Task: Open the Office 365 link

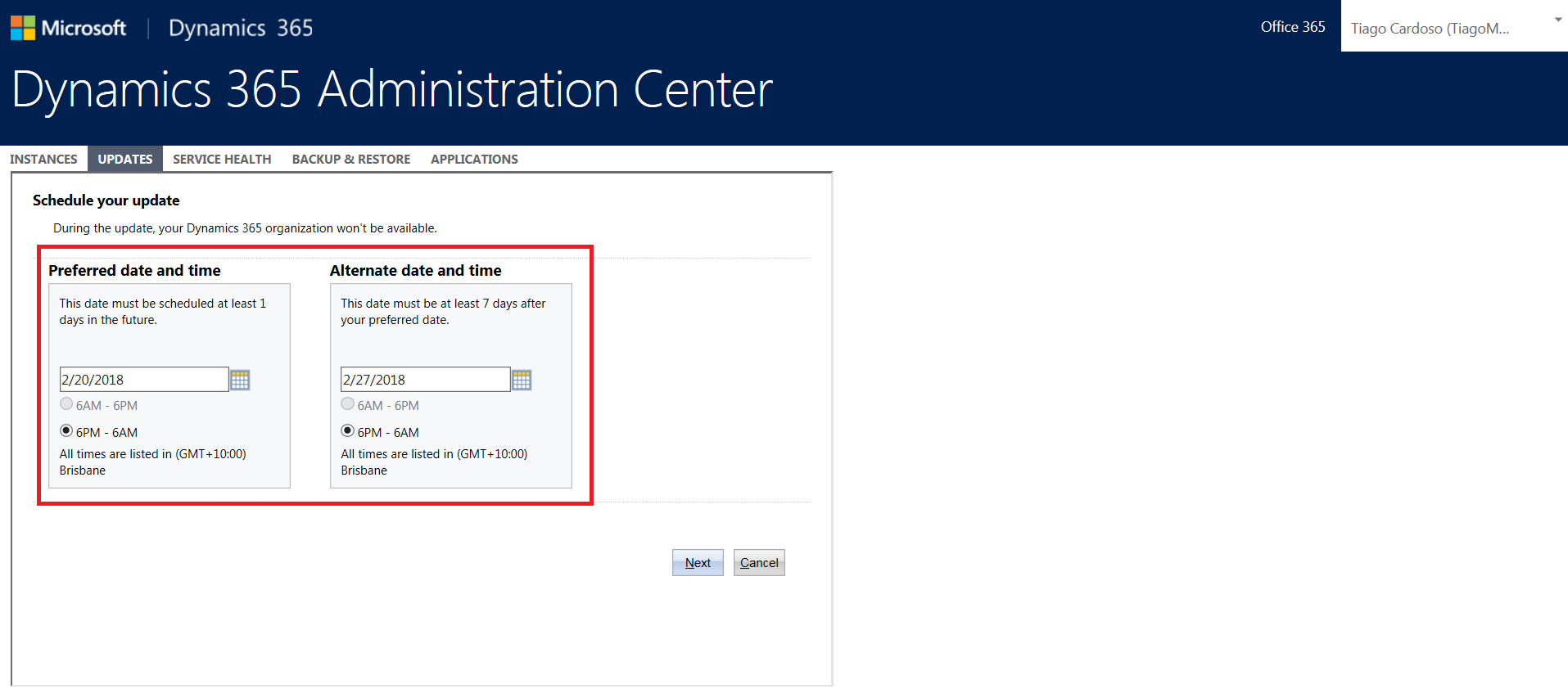Action: [1292, 27]
